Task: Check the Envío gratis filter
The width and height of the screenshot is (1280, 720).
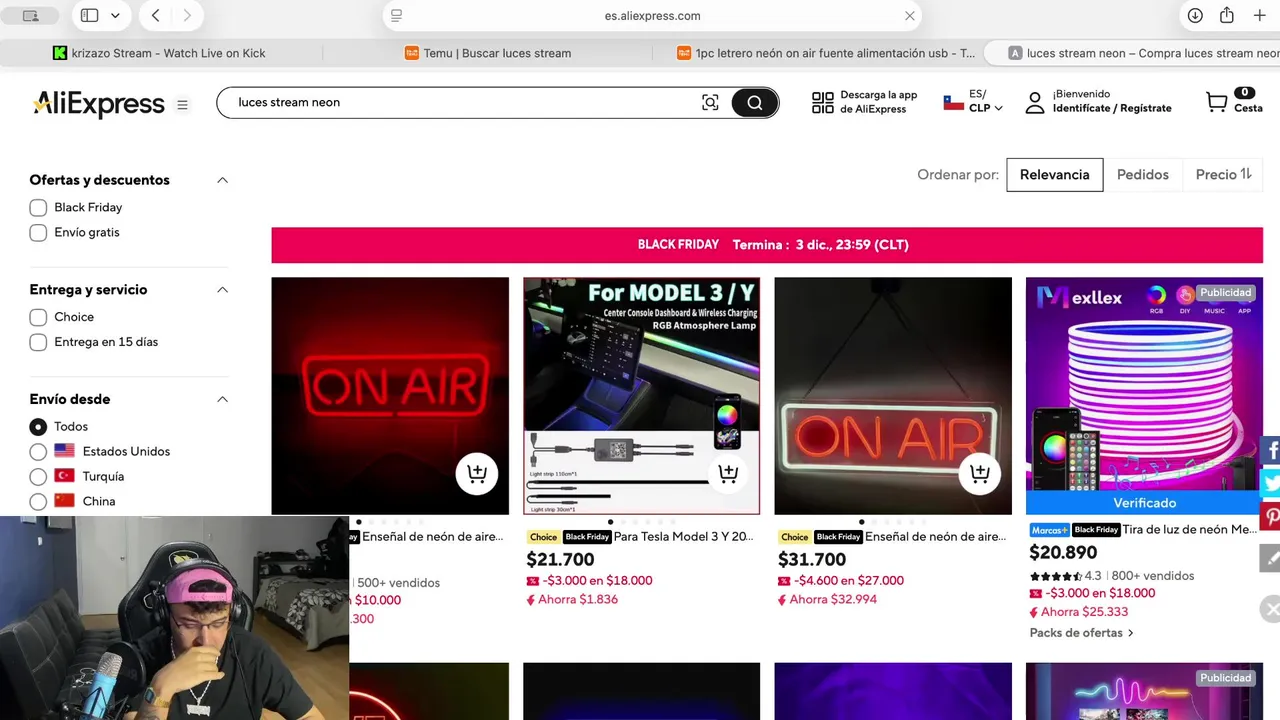Action: point(38,233)
